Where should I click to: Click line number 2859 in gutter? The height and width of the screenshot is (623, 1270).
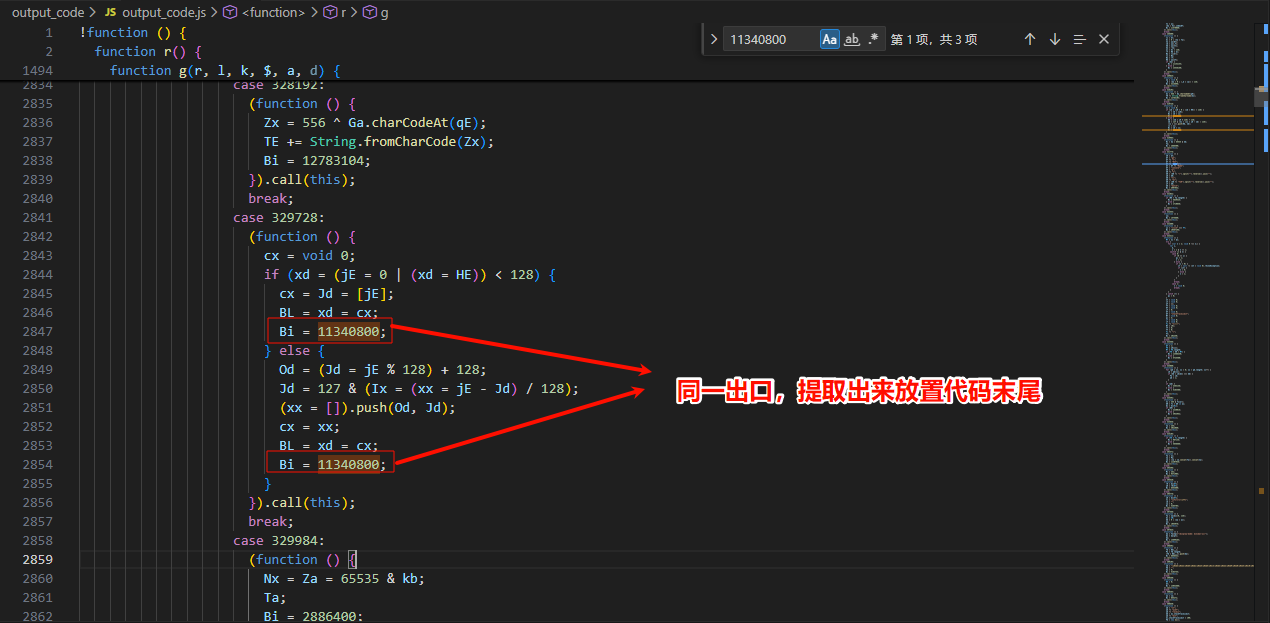click(x=37, y=559)
